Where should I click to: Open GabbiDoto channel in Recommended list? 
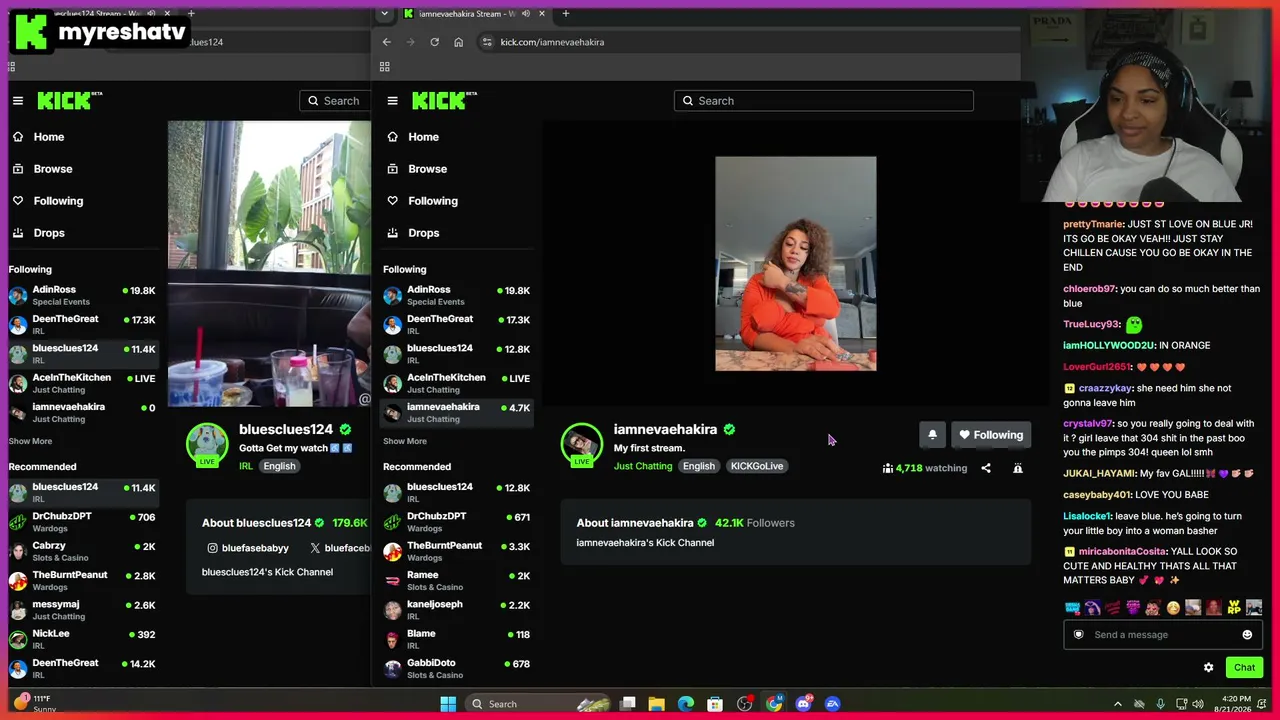tap(457, 668)
